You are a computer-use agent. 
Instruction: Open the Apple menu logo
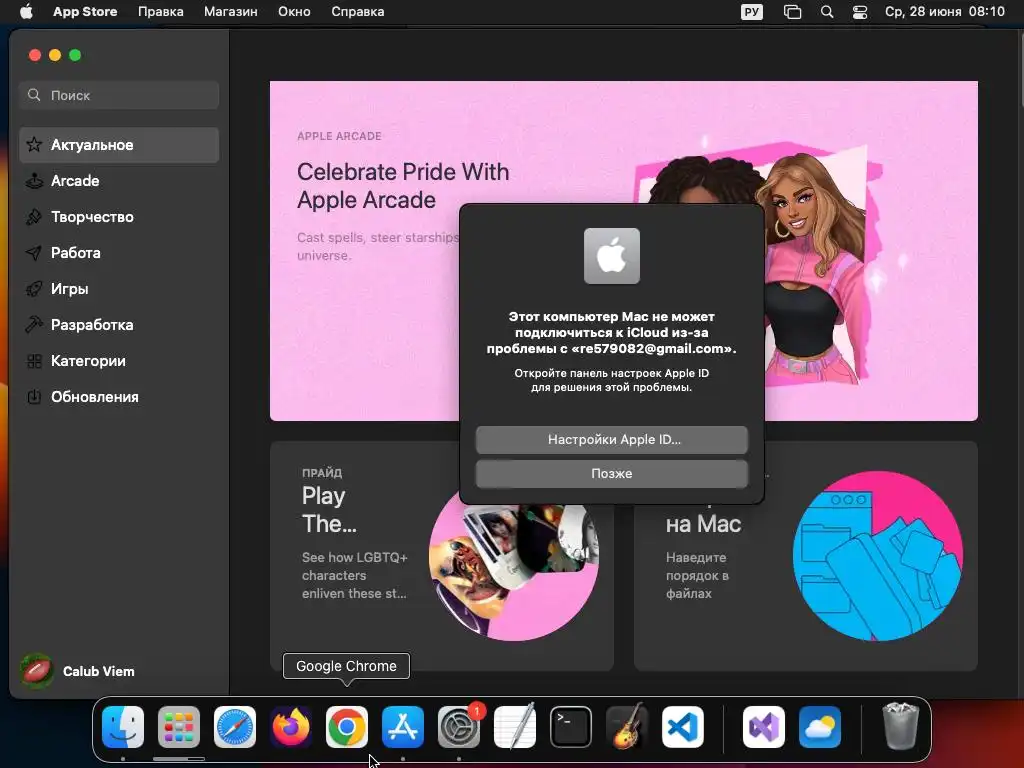point(26,12)
